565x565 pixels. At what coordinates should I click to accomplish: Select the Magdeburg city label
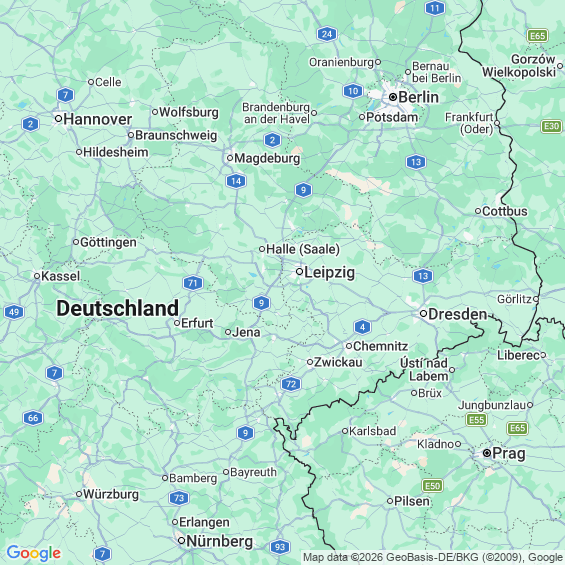pyautogui.click(x=267, y=158)
